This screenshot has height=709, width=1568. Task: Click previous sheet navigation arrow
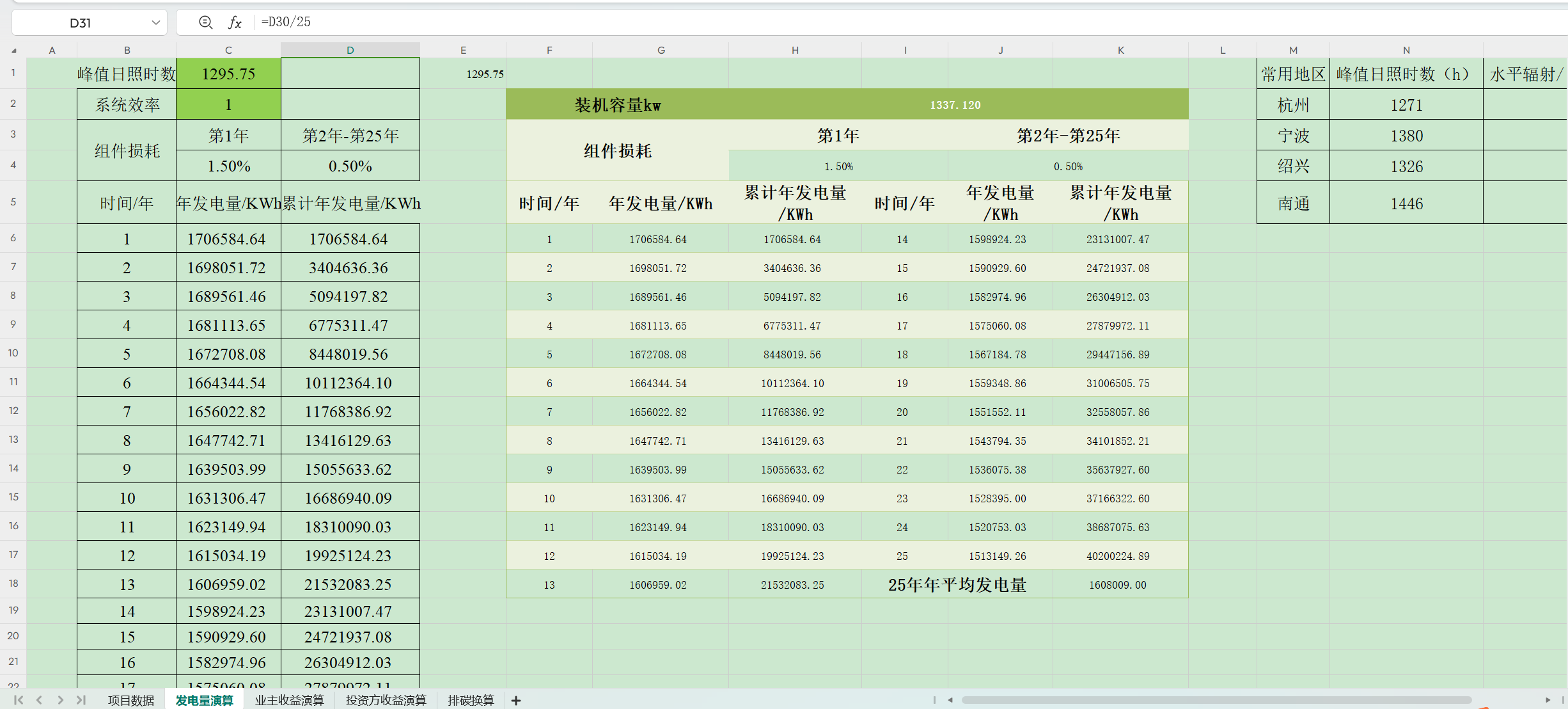click(40, 700)
